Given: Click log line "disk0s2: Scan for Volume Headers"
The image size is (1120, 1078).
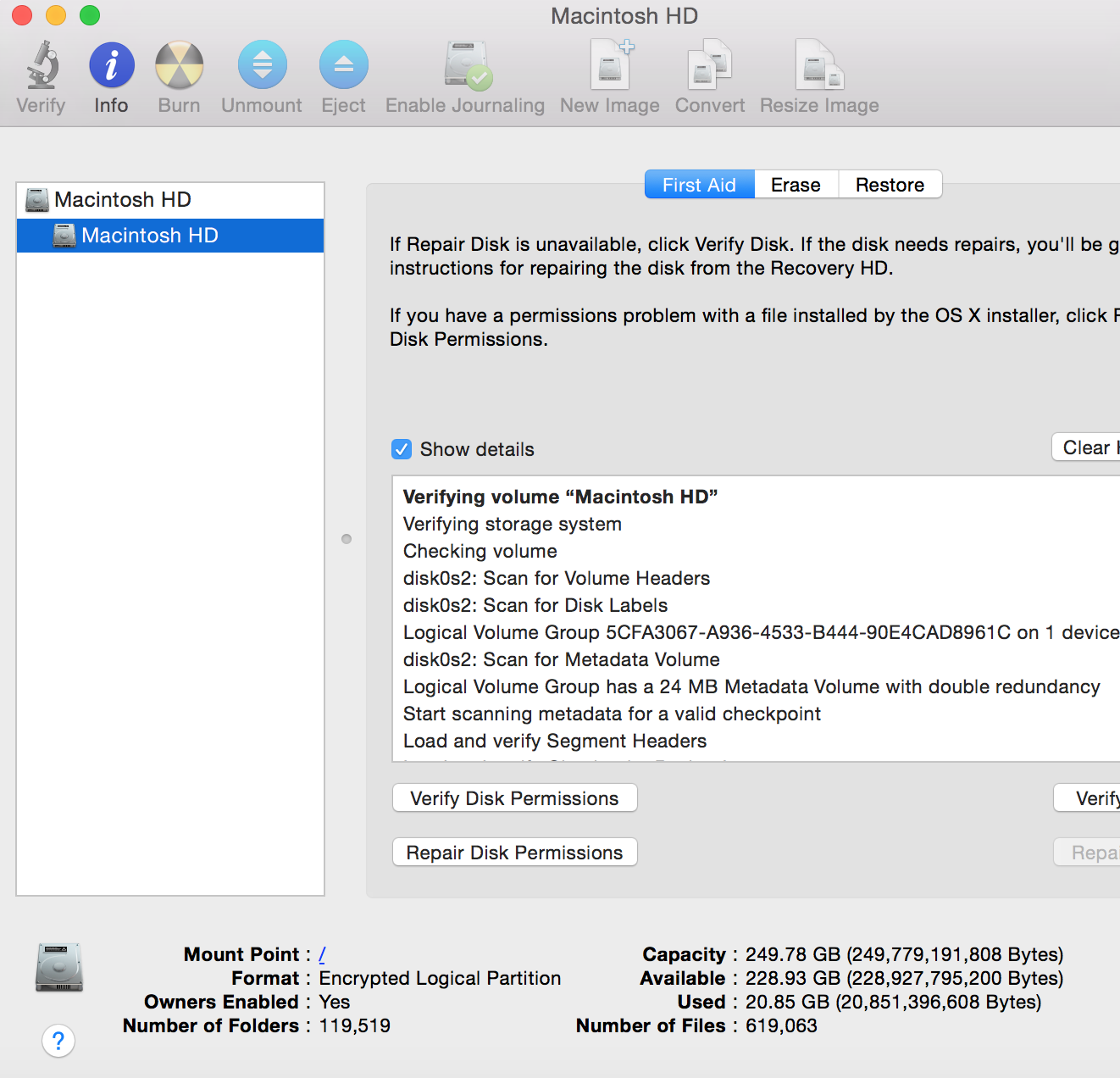Looking at the screenshot, I should pyautogui.click(x=557, y=578).
